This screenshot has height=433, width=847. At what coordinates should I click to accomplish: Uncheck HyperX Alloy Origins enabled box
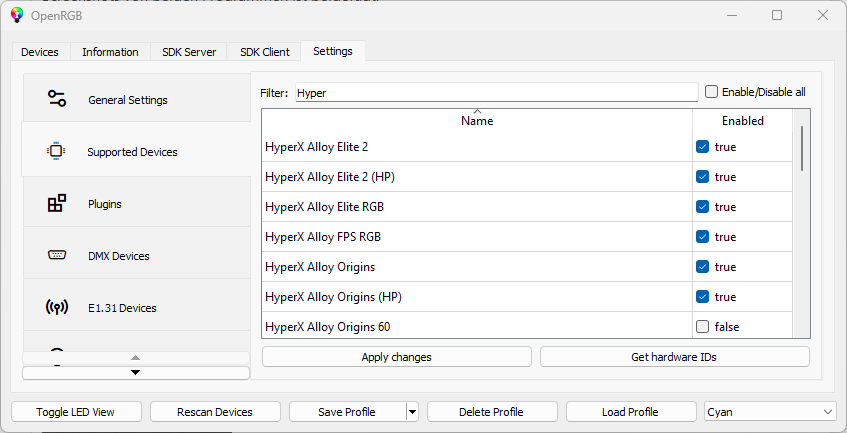pos(702,267)
